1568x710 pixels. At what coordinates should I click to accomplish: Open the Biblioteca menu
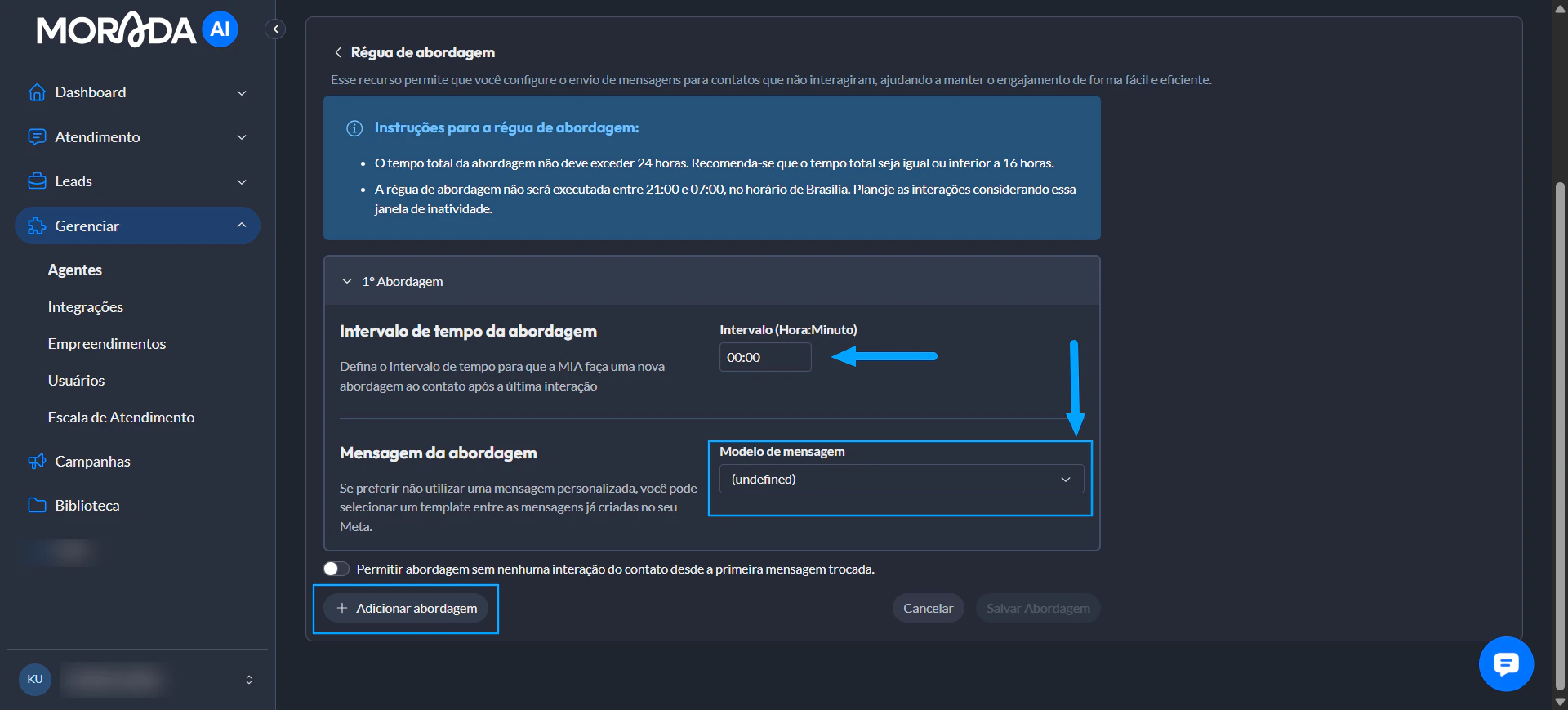pyautogui.click(x=87, y=506)
